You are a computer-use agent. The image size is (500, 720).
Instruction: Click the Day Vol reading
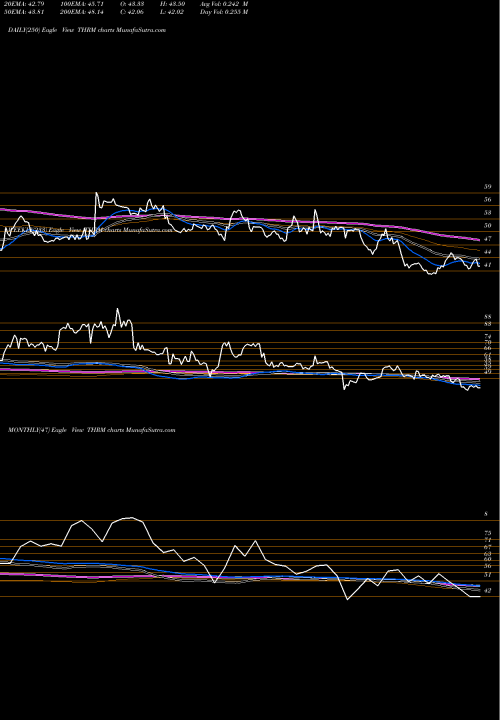click(x=224, y=12)
